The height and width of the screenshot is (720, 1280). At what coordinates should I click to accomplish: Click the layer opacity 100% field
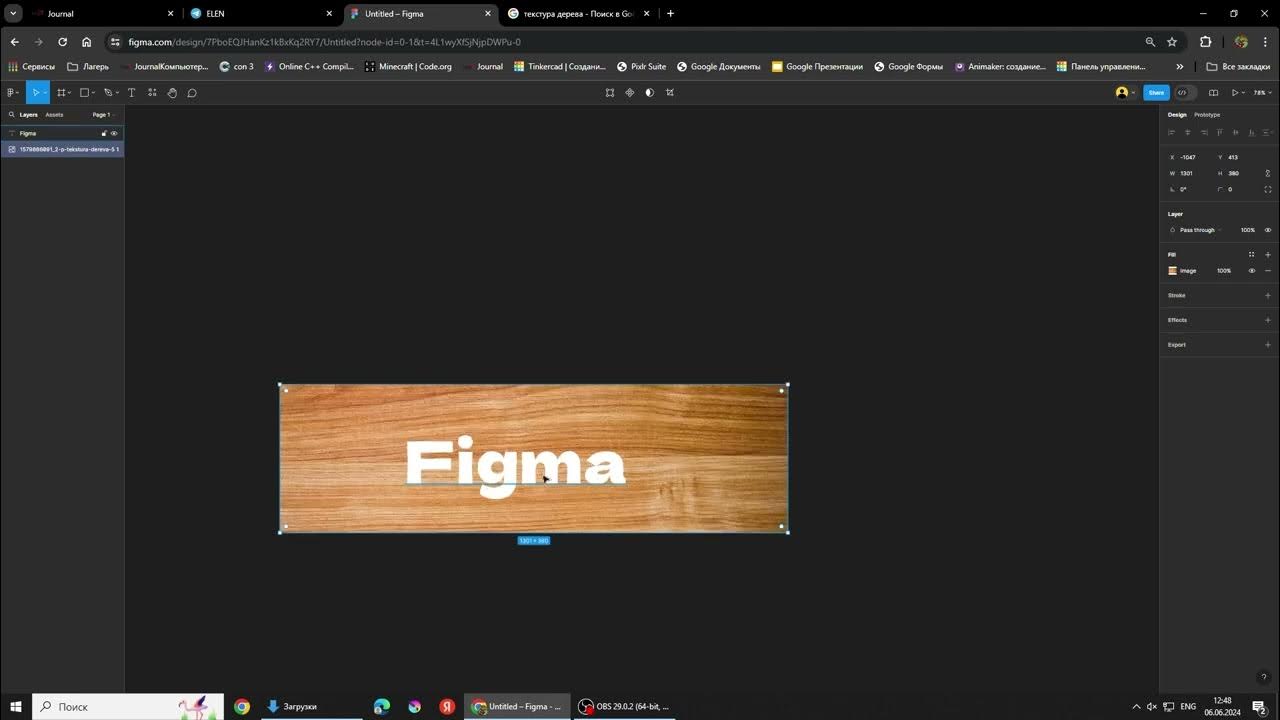[1248, 230]
